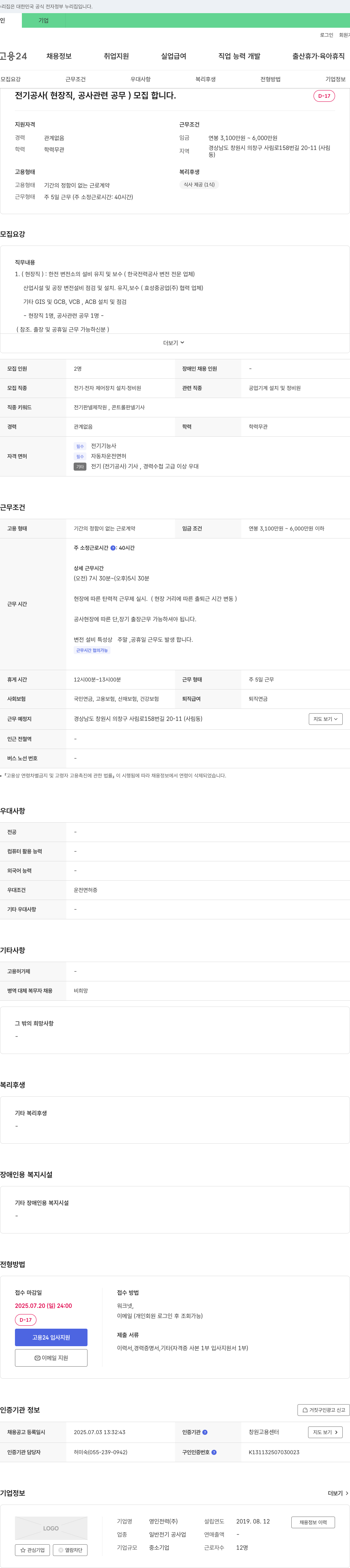Click 비희망 in 병역 대체 복무자 row

(81, 991)
